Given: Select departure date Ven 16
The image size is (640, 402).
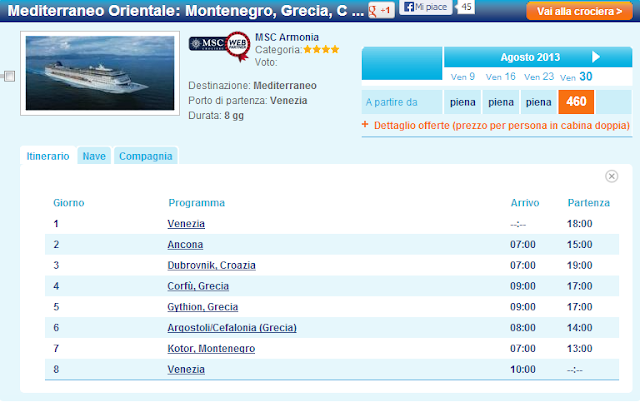Looking at the screenshot, I should pyautogui.click(x=500, y=77).
